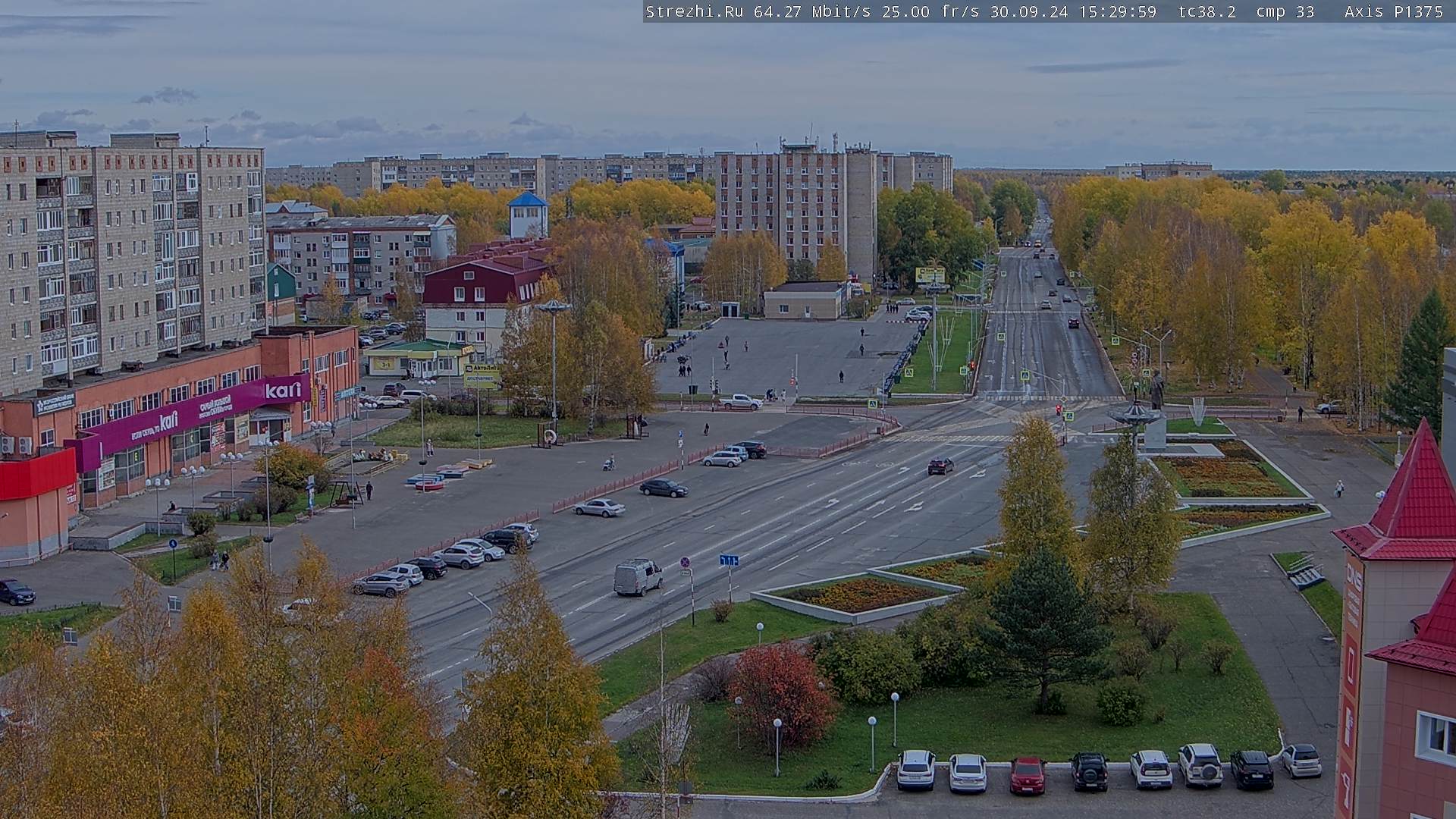Select the "30.09.24" date stamp
1456x819 pixels.
pyautogui.click(x=1029, y=11)
